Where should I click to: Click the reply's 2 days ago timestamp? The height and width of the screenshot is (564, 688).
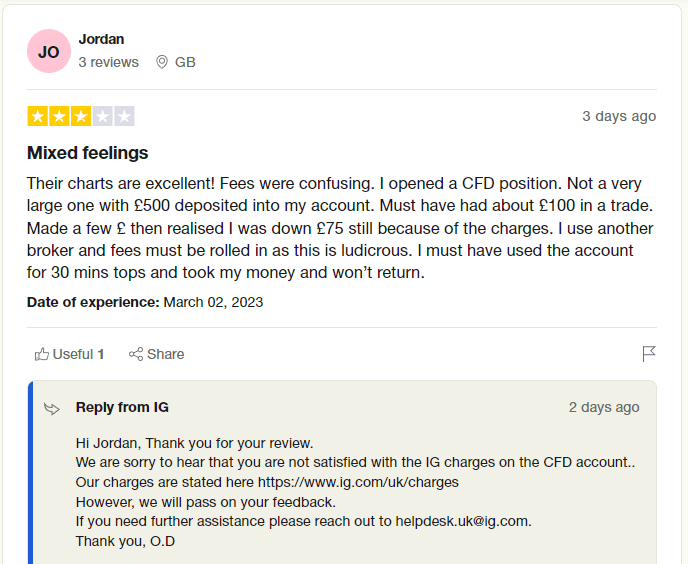point(604,407)
